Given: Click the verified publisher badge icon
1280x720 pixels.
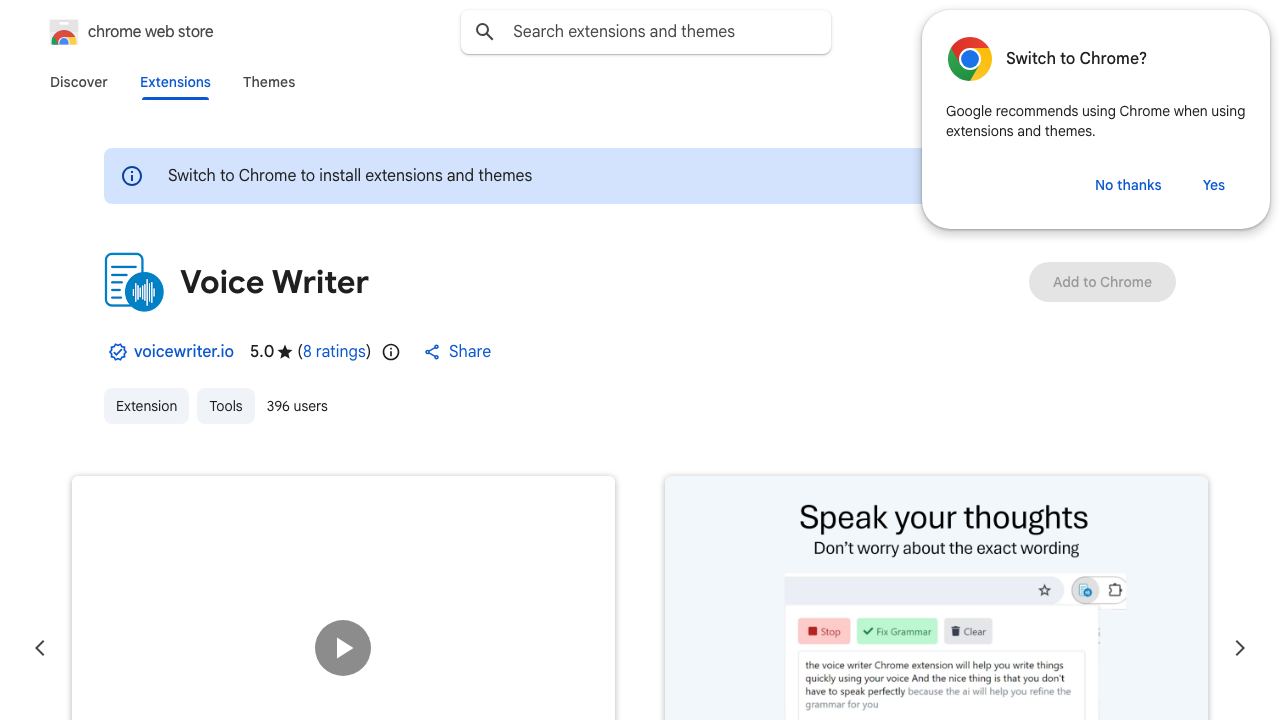Looking at the screenshot, I should 118,352.
